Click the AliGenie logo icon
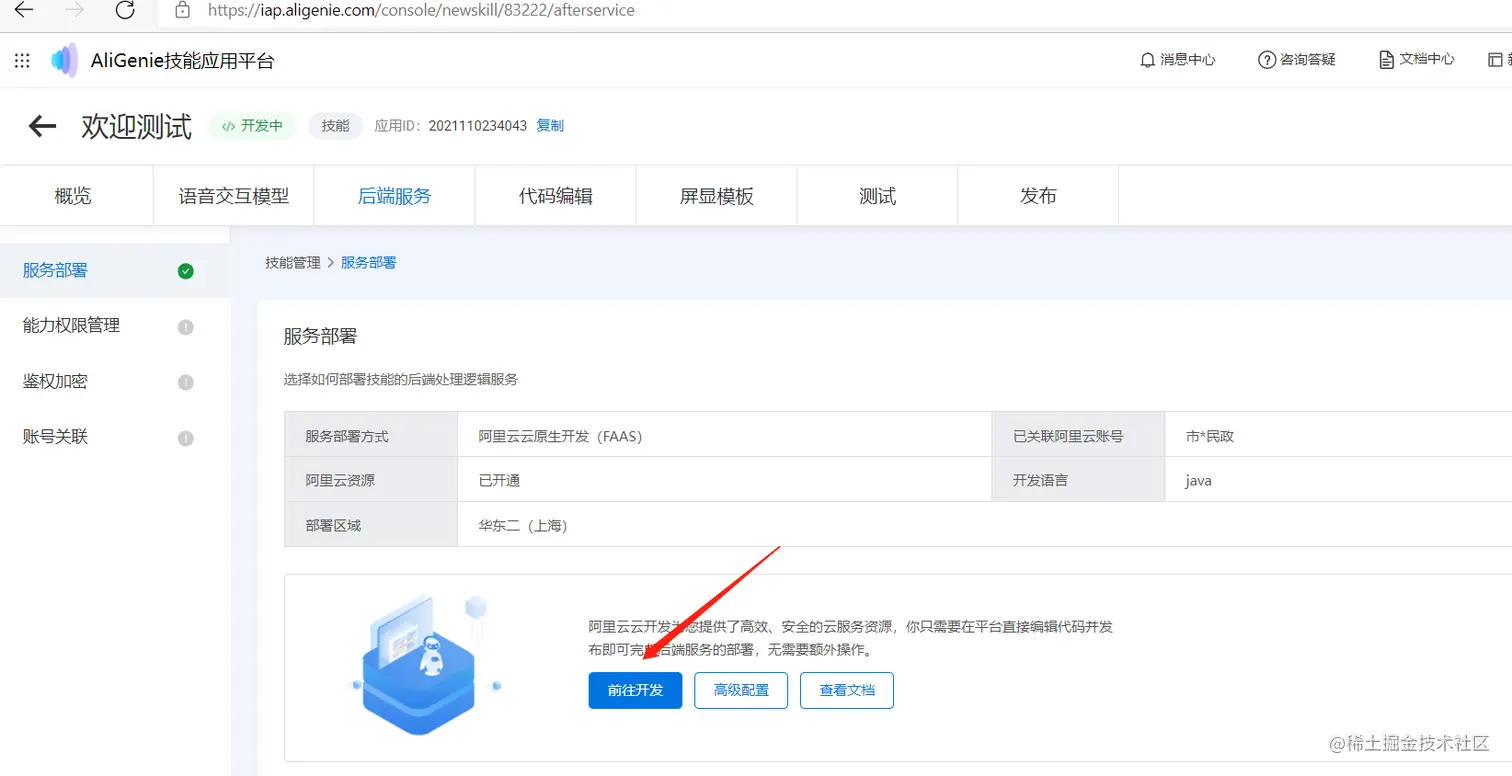This screenshot has width=1512, height=776. click(64, 61)
